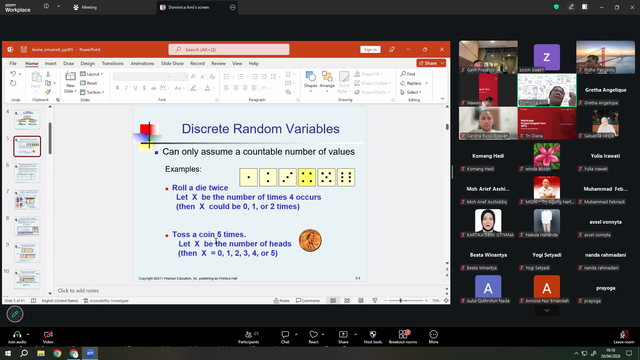Click the zoom out minus button
Screen dimensions: 640x360
385,300
